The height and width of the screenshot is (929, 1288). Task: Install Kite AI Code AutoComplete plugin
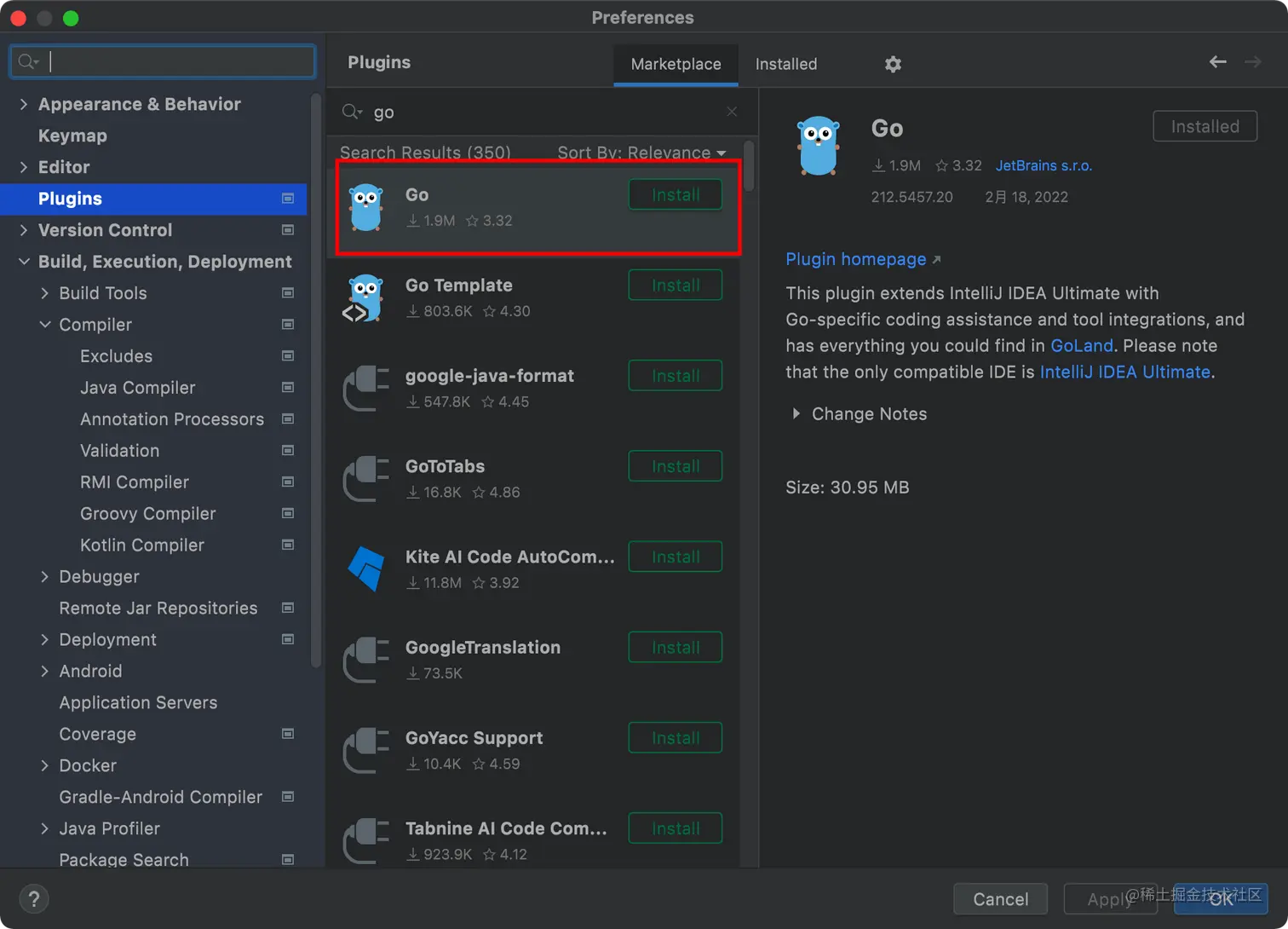point(676,557)
